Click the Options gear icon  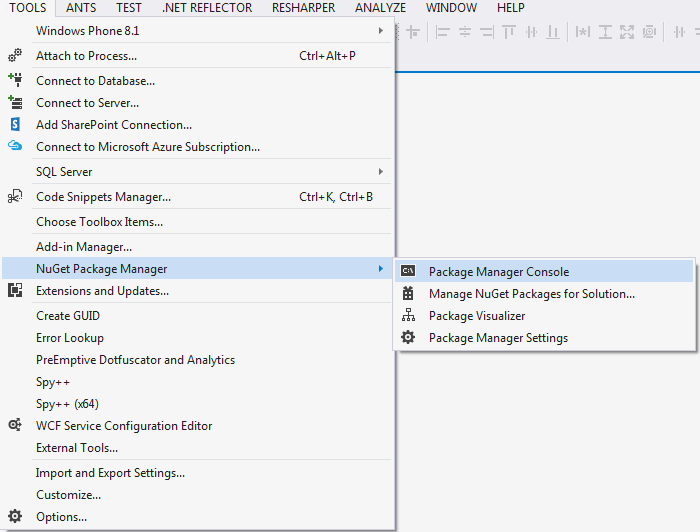click(x=15, y=516)
